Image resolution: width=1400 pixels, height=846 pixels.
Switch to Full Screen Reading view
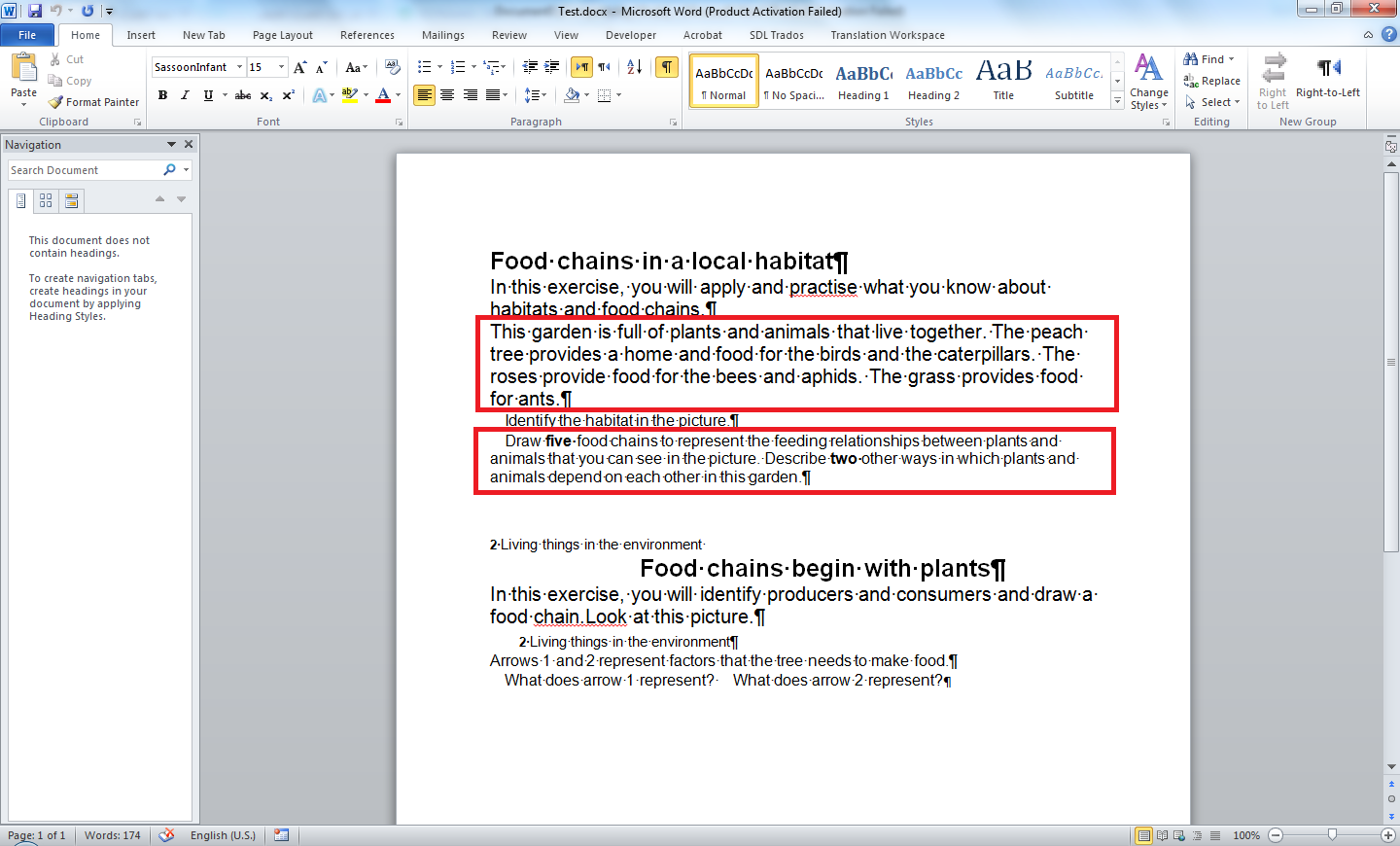(x=1162, y=835)
